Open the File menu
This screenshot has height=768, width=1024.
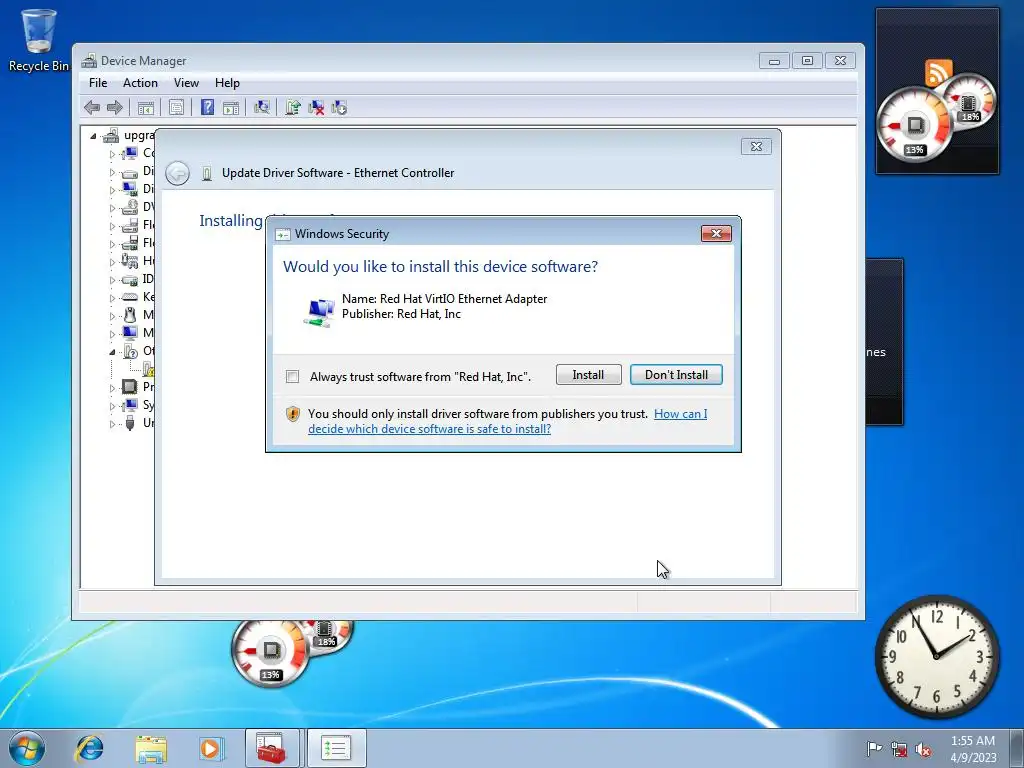(98, 83)
